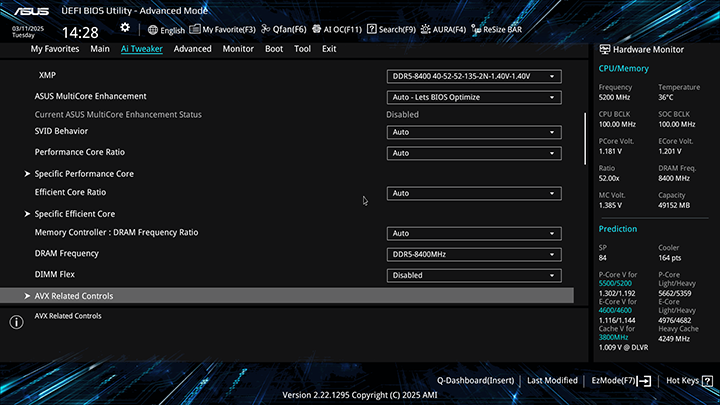
Task: Open the DRAM Frequency dropdown
Action: coord(474,254)
